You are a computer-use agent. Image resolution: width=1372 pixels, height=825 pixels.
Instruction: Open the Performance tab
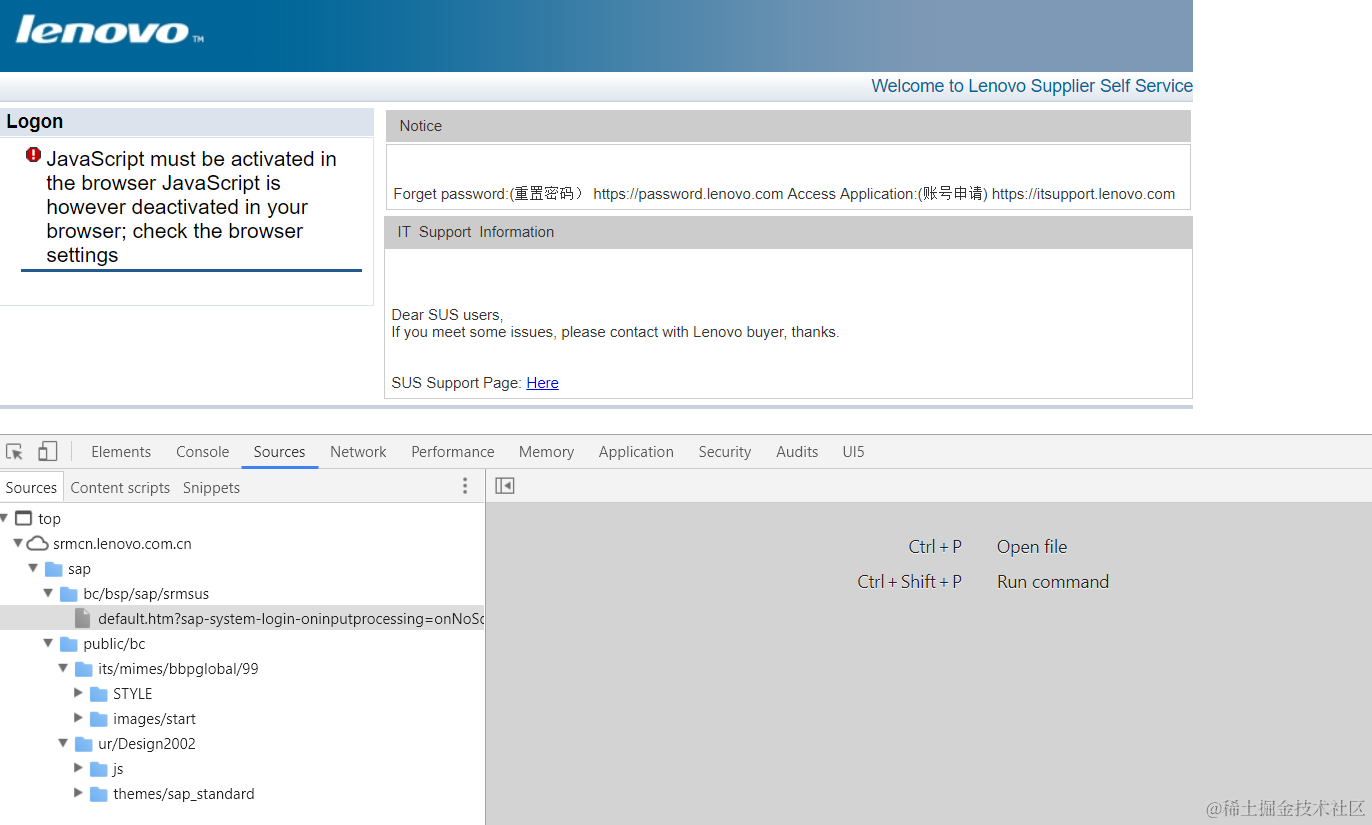point(453,452)
